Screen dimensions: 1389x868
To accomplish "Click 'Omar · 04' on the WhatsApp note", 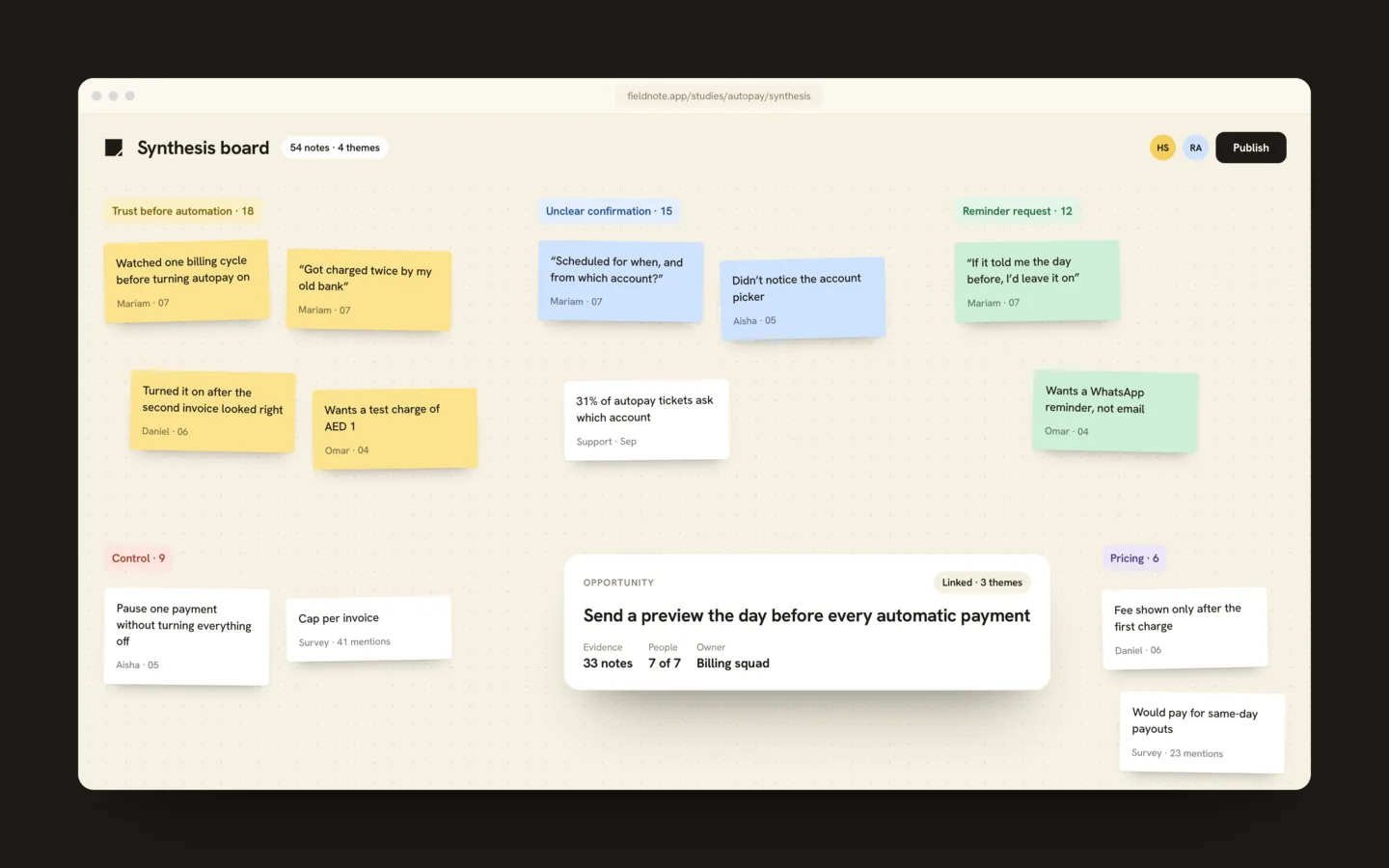I will tap(1066, 431).
